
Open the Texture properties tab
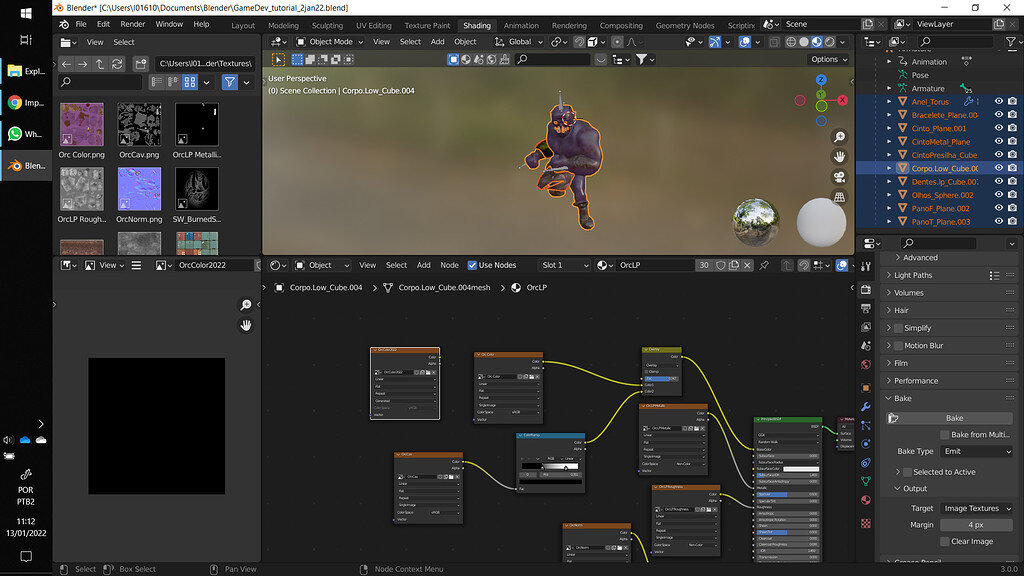[866, 523]
